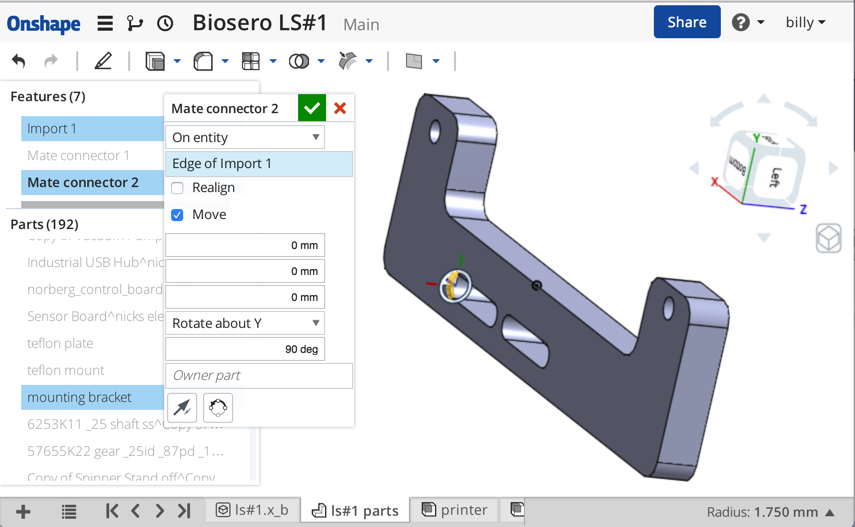Click the reorient secondary axis icon
Screen dimensions: 855x527
(218, 408)
